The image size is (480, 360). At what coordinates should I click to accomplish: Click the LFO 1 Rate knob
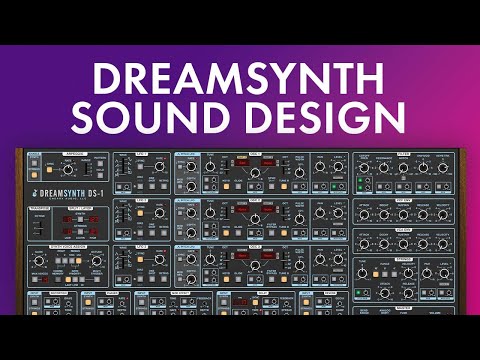160,166
